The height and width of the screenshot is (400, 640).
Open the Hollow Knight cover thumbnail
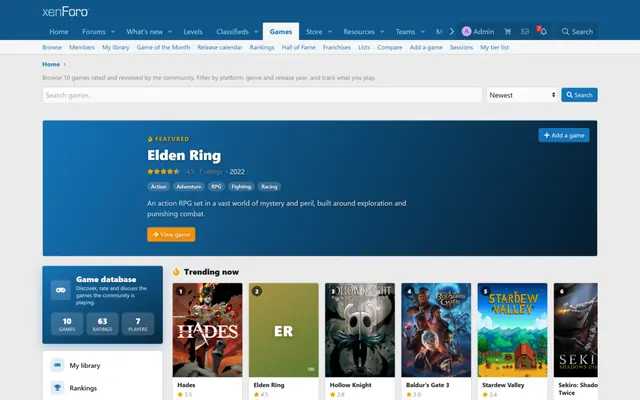point(360,330)
